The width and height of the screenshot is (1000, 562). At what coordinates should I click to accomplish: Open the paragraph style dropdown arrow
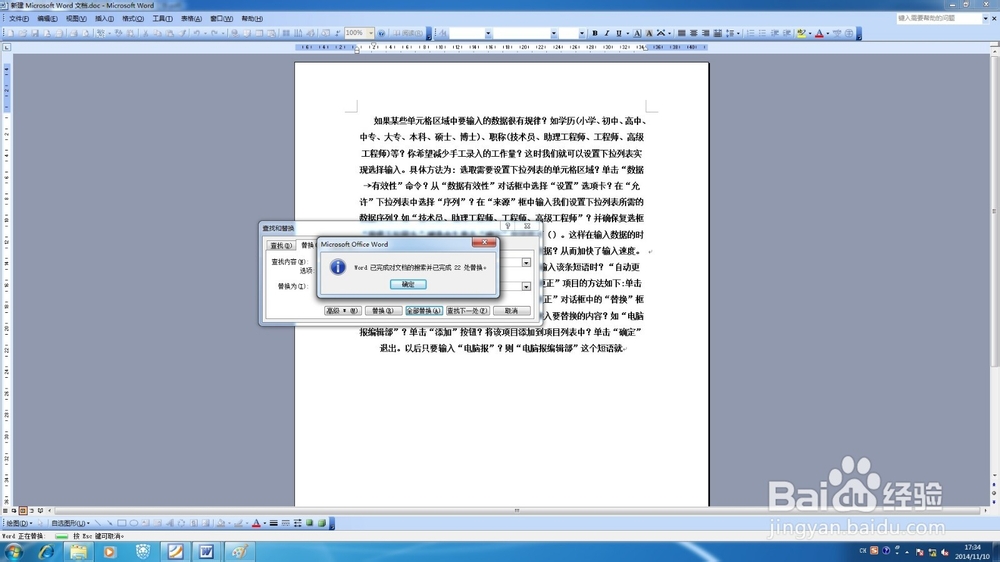(x=488, y=33)
